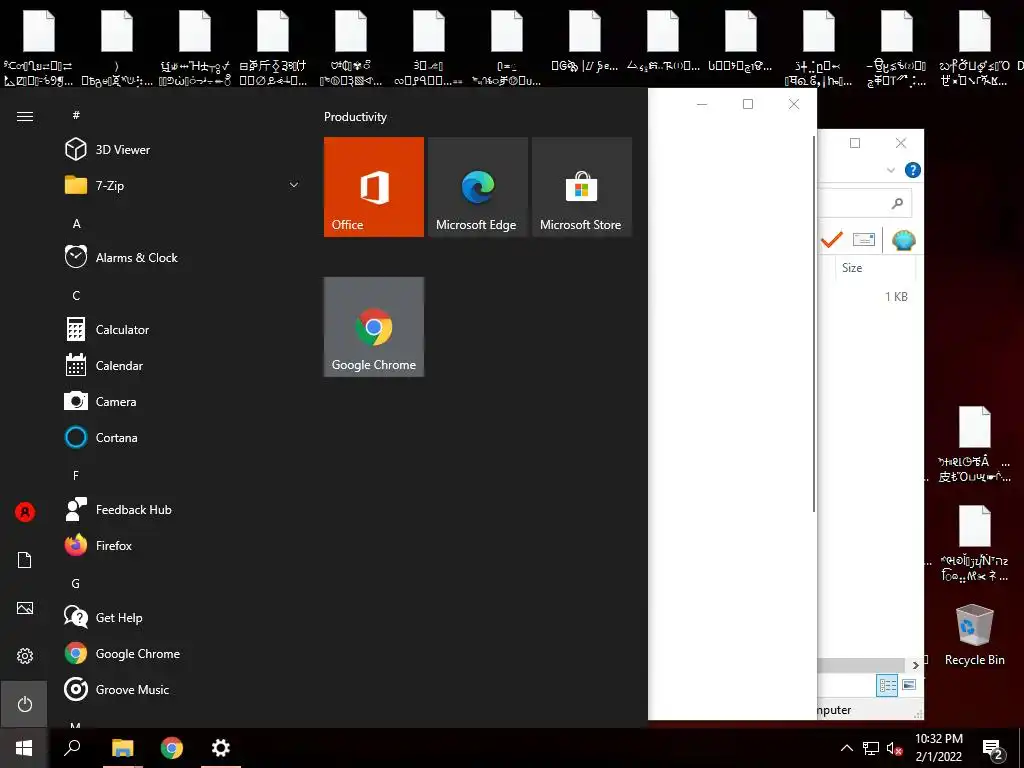Switch to Settings on the taskbar

click(221, 748)
